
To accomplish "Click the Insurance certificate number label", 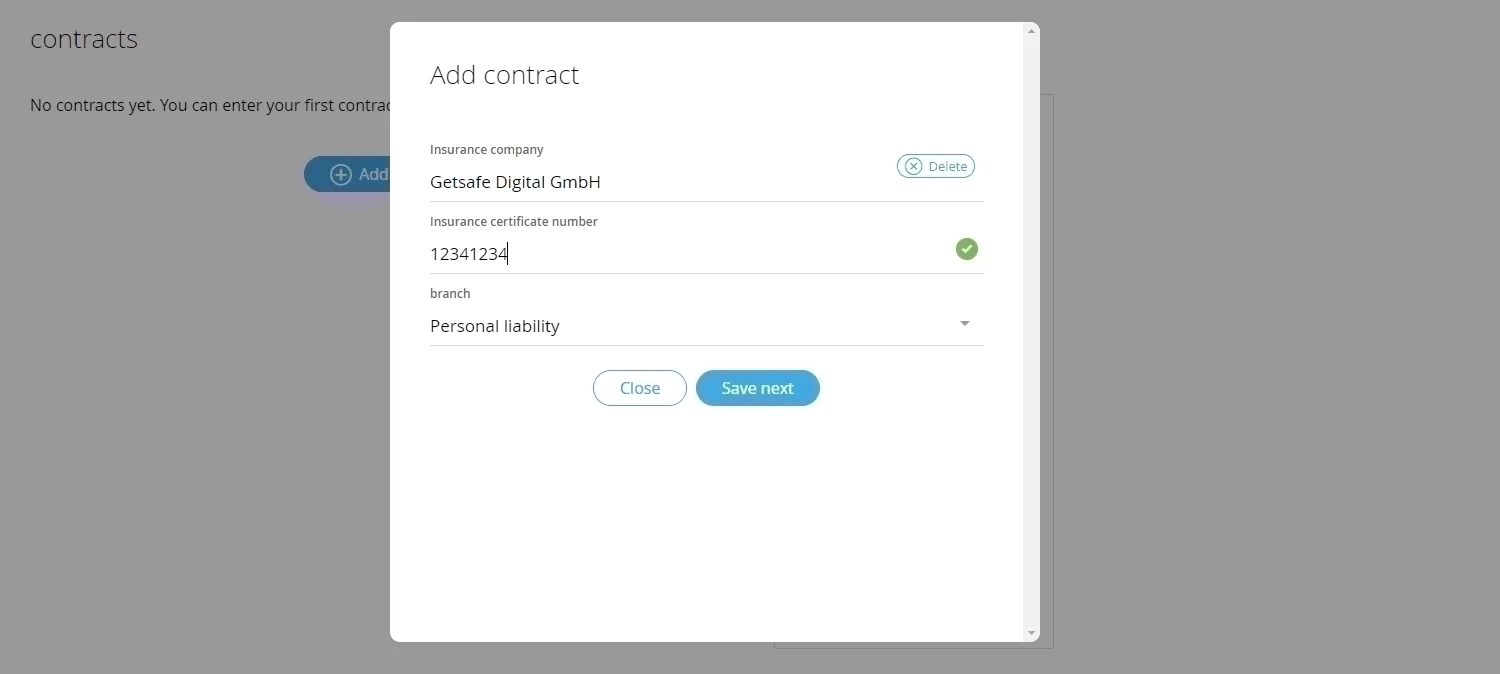I will [x=514, y=222].
